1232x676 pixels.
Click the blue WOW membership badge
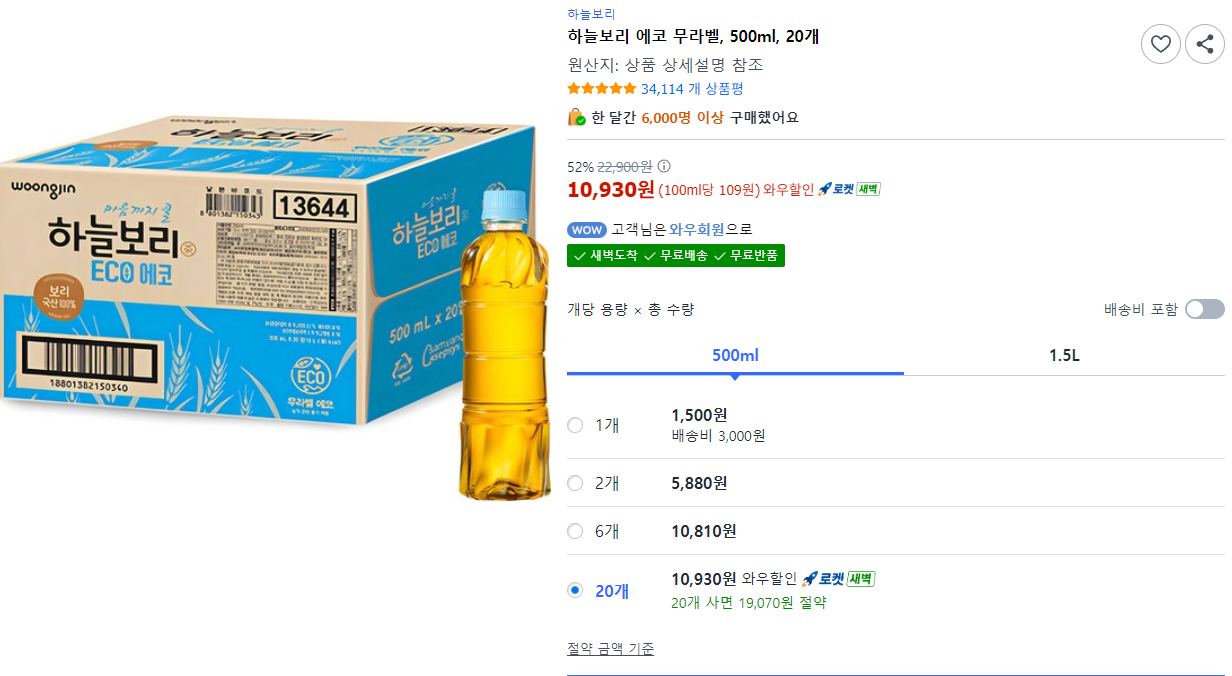(586, 230)
